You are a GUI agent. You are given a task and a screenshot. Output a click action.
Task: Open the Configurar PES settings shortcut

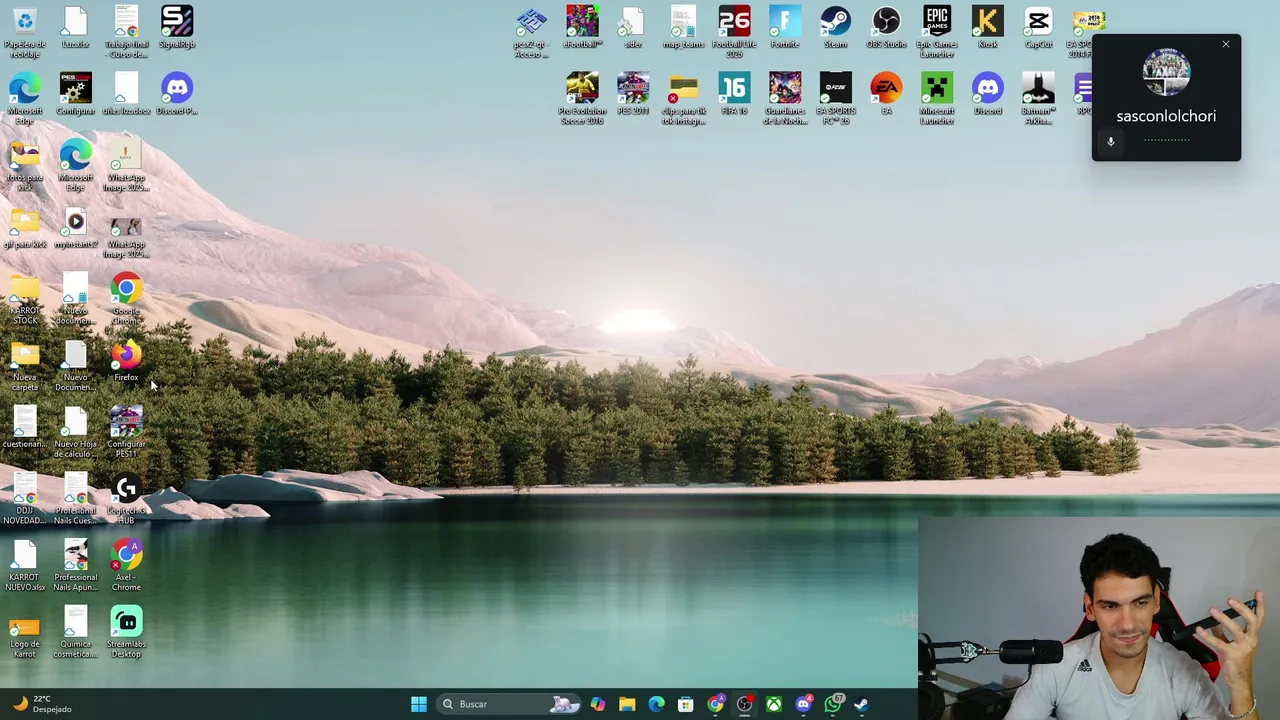point(75,94)
